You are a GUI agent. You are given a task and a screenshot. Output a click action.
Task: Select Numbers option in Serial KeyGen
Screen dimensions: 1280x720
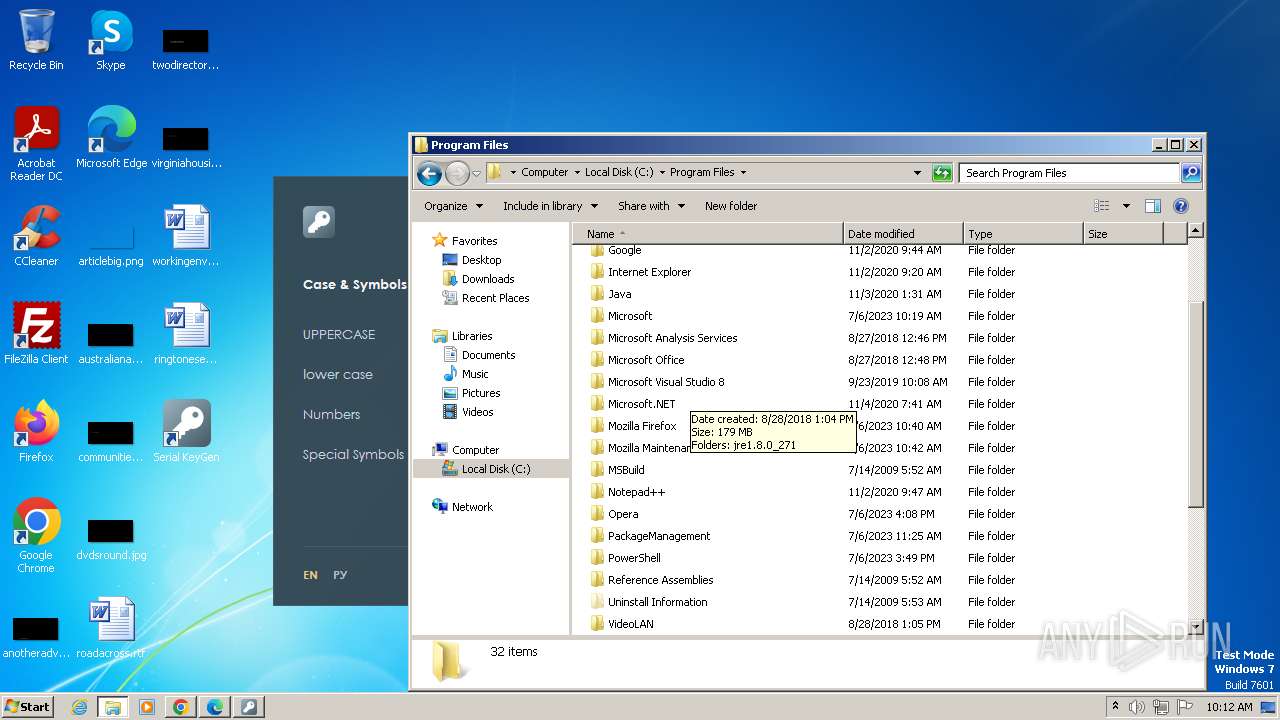click(x=331, y=414)
